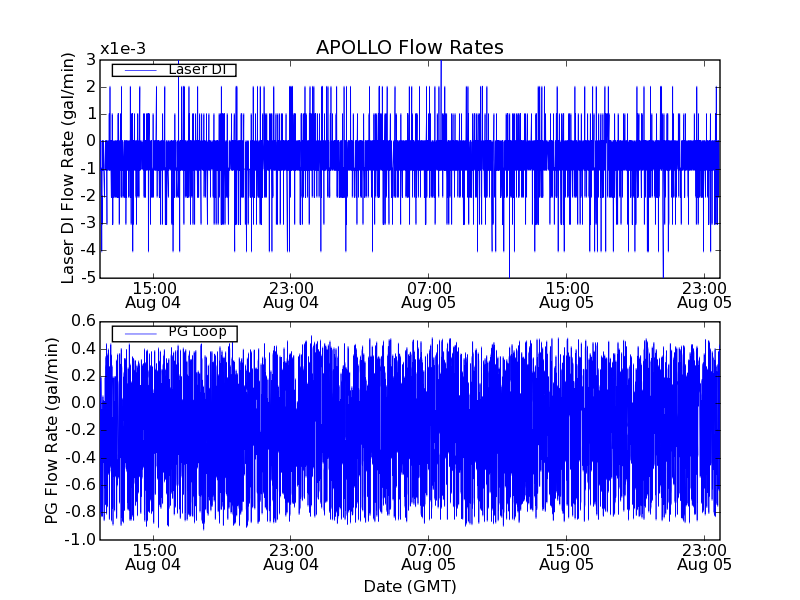This screenshot has width=800, height=600.
Task: Click the APOLLO Flow Rates chart title
Action: [409, 48]
